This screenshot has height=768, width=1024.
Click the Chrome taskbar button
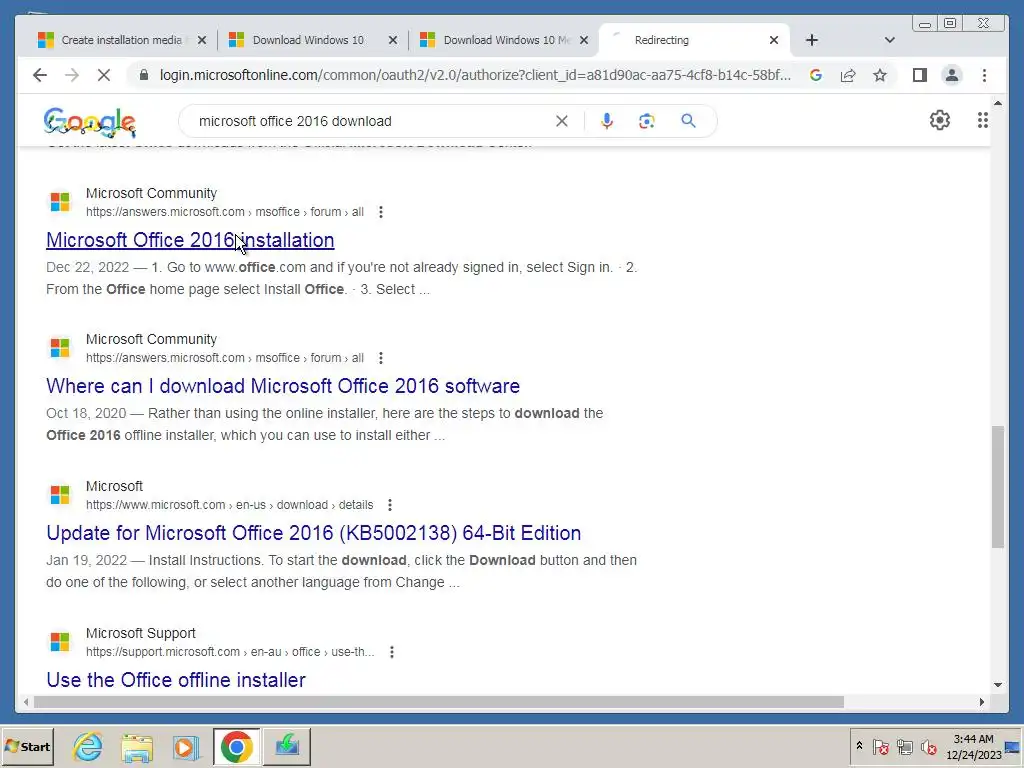(x=236, y=746)
